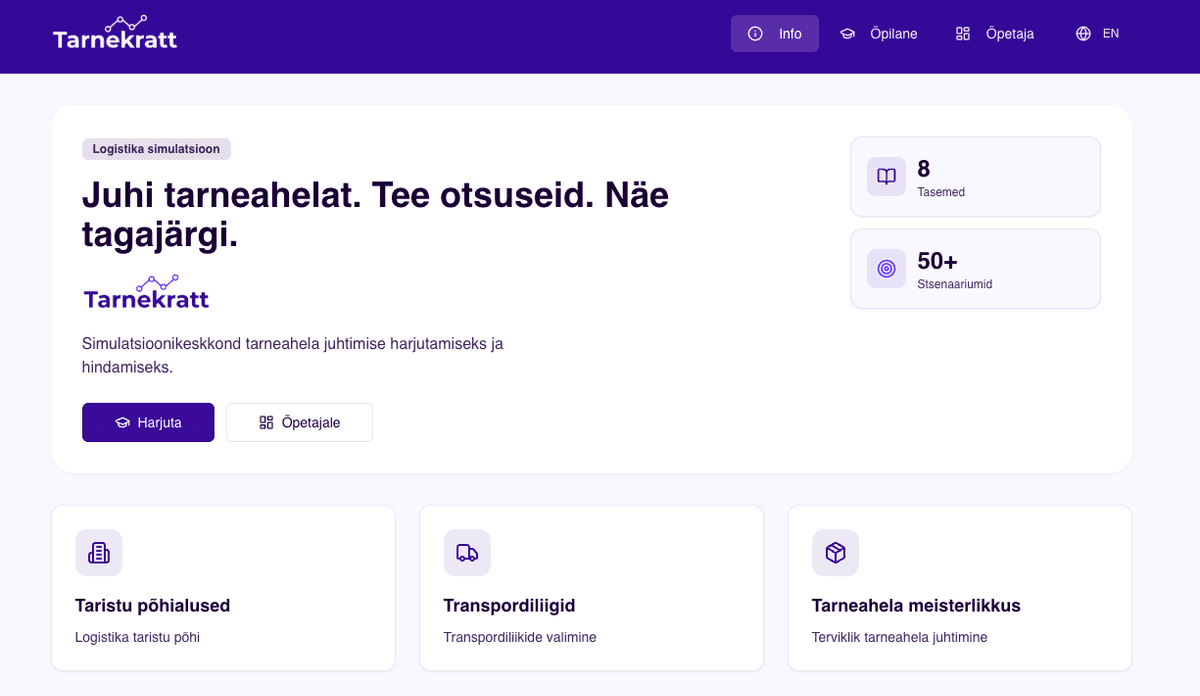Click the open book icon beside Tasemed
The width and height of the screenshot is (1200, 696).
coord(886,177)
